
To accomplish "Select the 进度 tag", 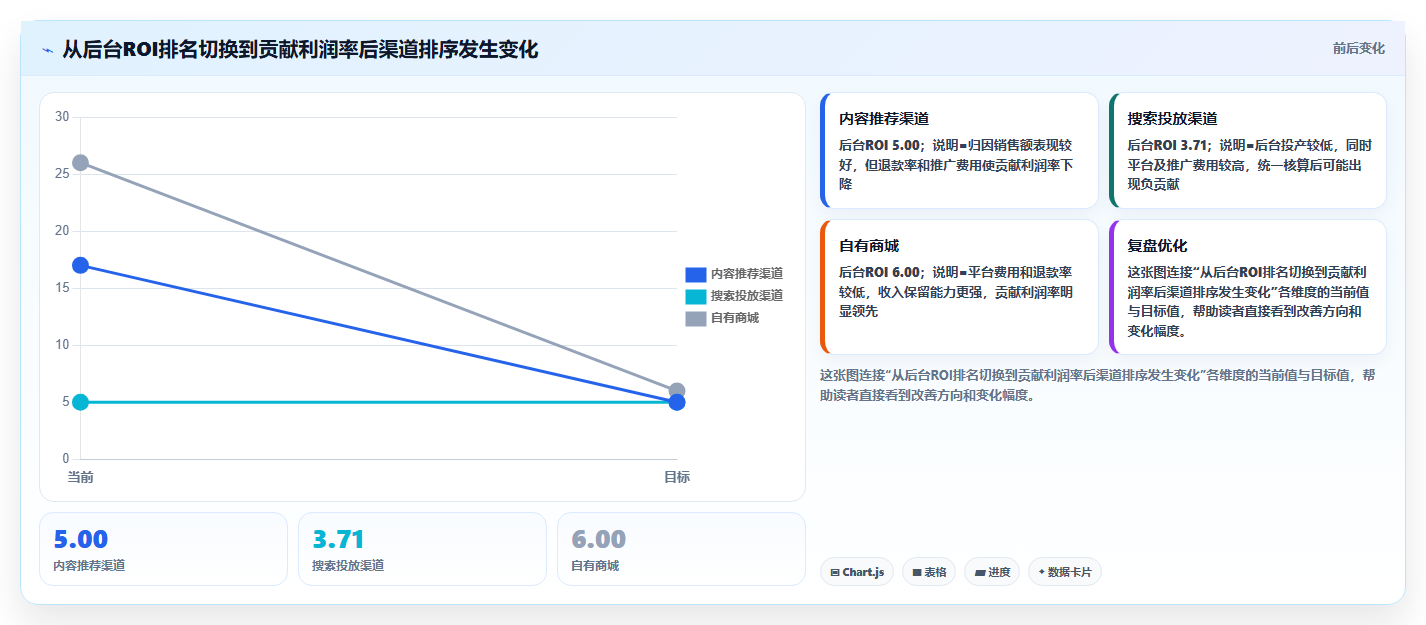I will coord(992,572).
